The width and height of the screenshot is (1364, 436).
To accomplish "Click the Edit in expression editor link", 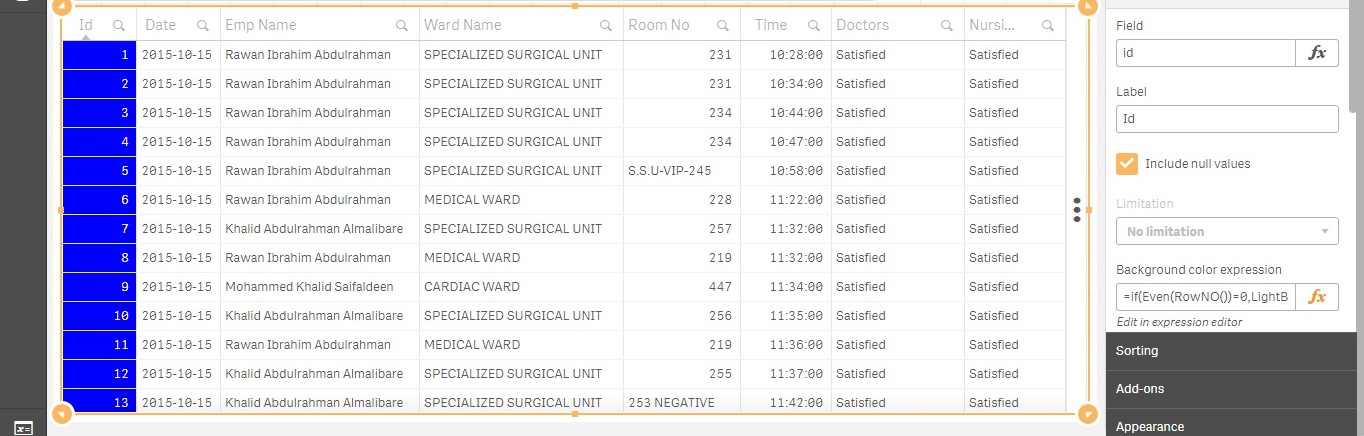I will coord(1179,322).
